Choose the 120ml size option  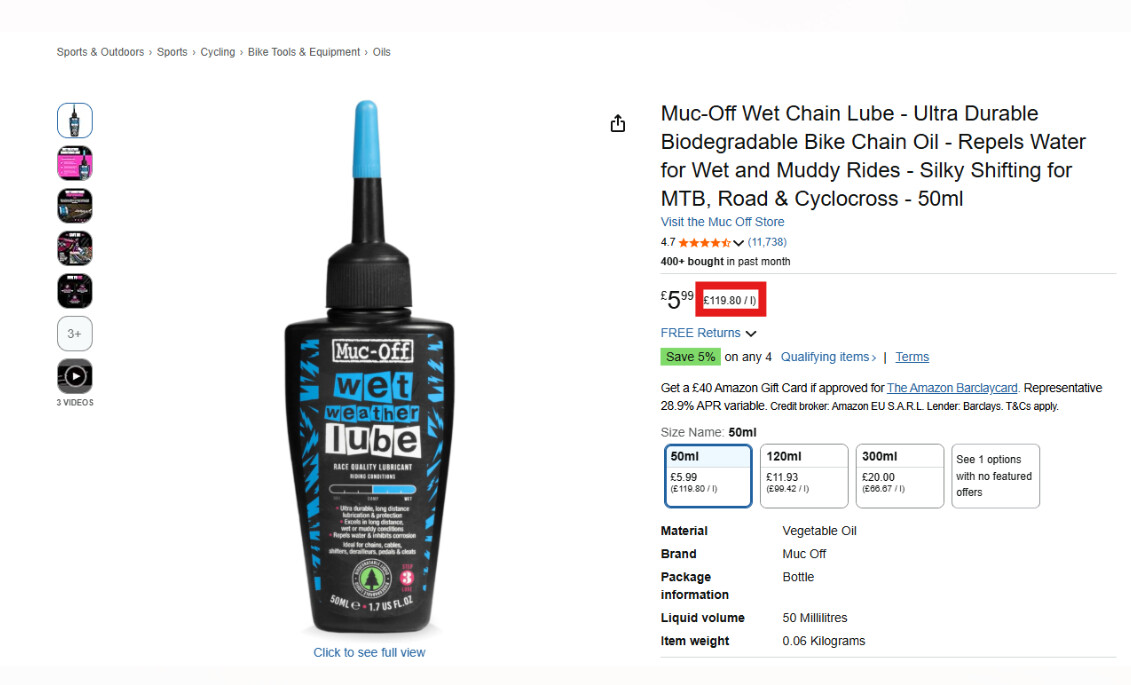(x=803, y=475)
